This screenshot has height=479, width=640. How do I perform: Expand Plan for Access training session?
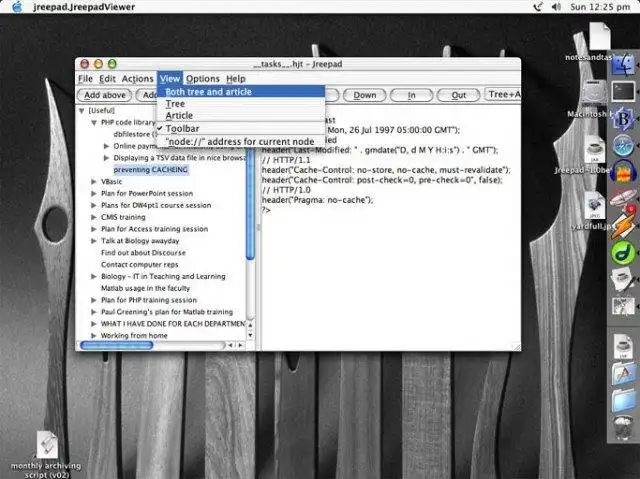point(93,229)
